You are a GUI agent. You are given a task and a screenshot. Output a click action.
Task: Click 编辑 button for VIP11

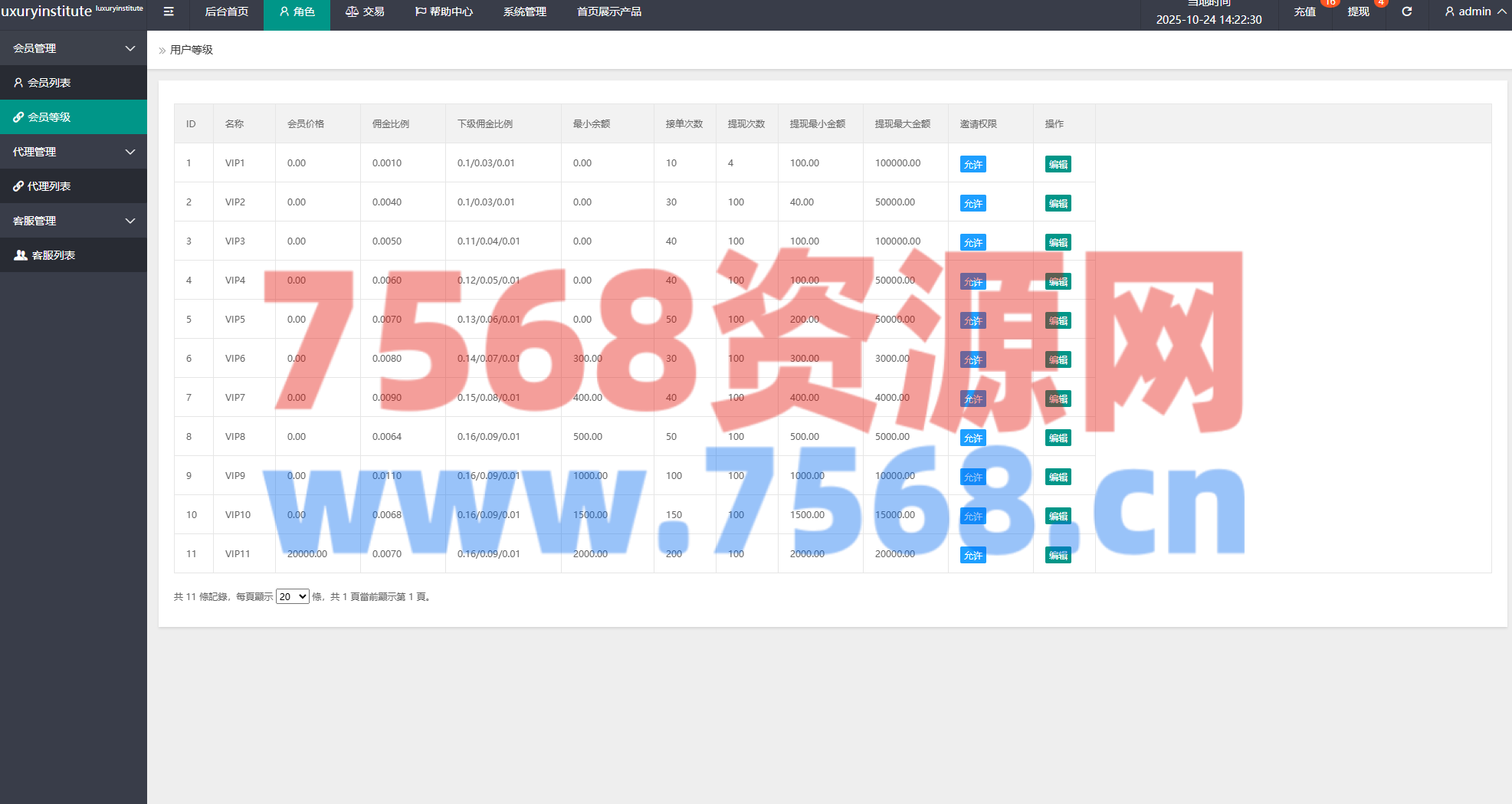click(1058, 556)
